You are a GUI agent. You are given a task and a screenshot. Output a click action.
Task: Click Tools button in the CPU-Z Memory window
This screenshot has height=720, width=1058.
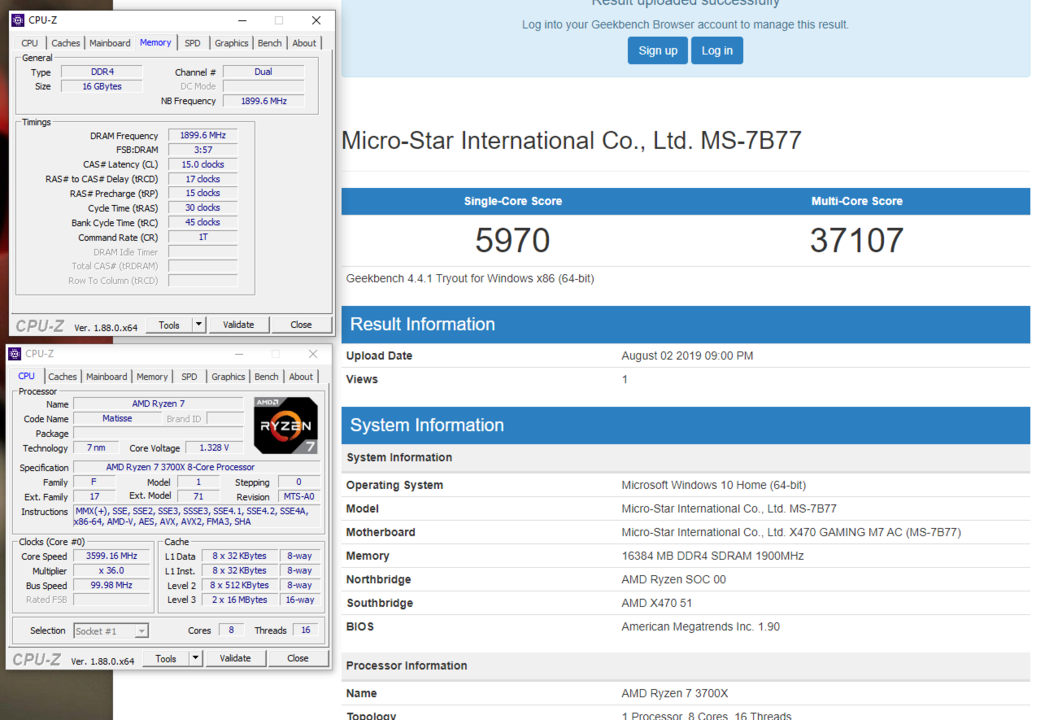click(169, 325)
